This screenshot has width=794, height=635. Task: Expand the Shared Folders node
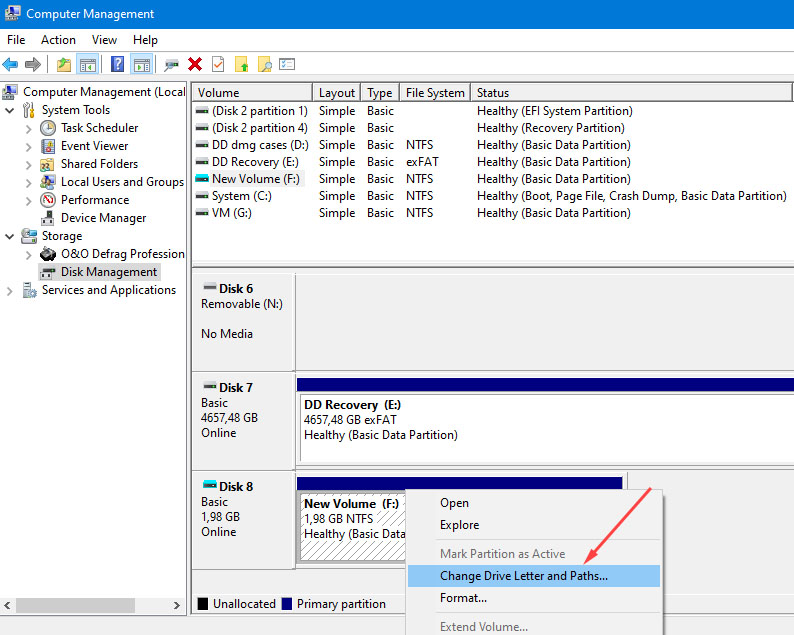tap(28, 165)
